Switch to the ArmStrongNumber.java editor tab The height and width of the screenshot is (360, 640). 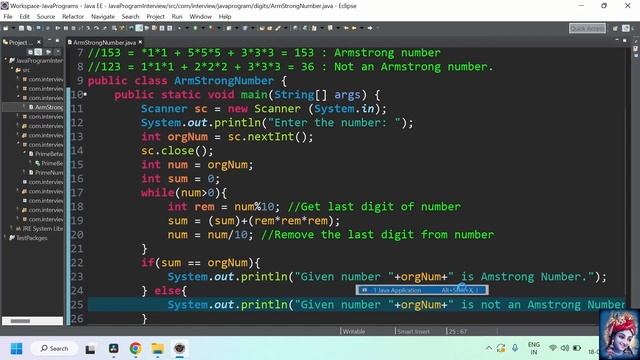pyautogui.click(x=104, y=42)
